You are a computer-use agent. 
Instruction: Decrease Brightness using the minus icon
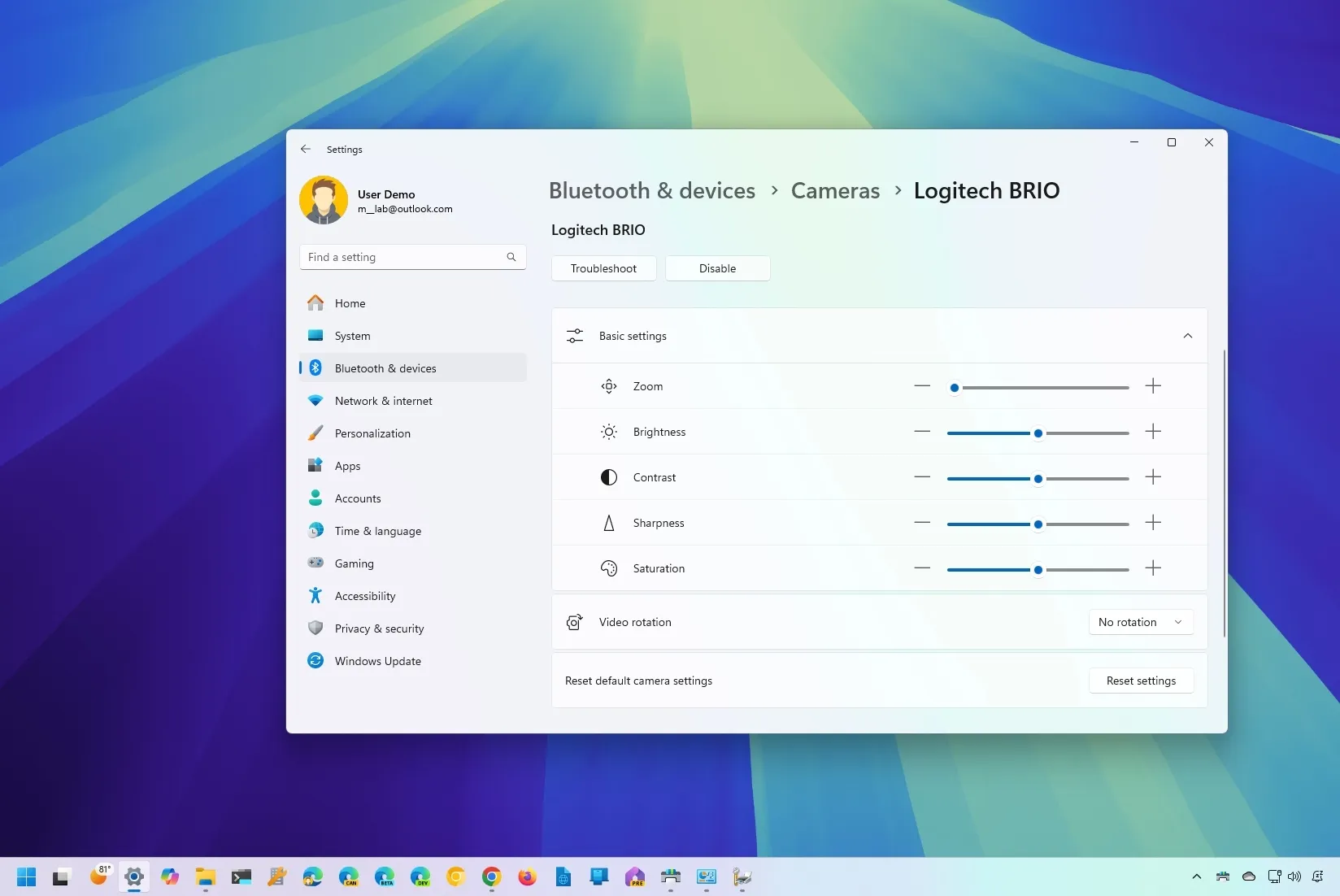tap(922, 432)
